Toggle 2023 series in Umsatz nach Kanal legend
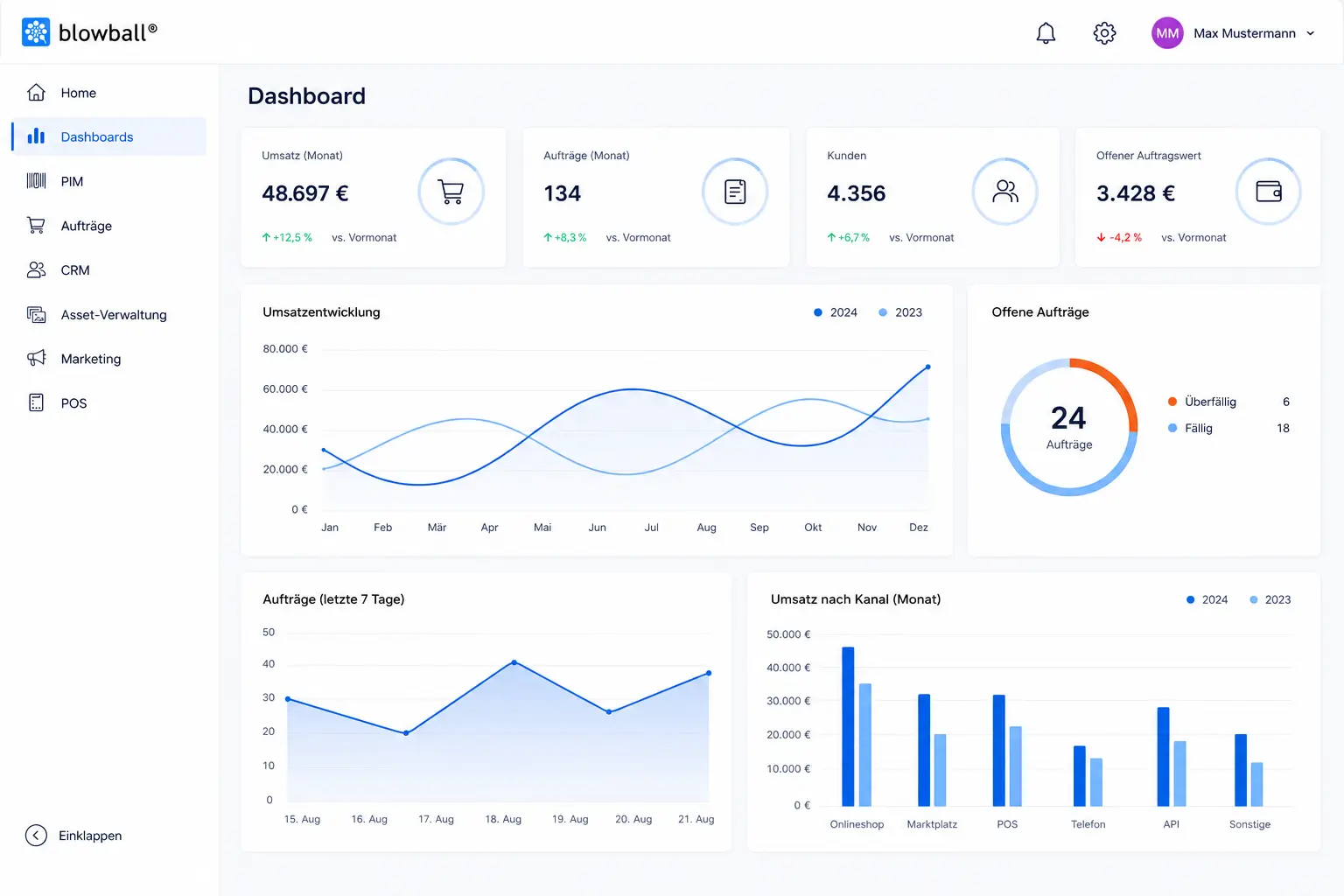Viewport: 1344px width, 896px height. [1270, 599]
